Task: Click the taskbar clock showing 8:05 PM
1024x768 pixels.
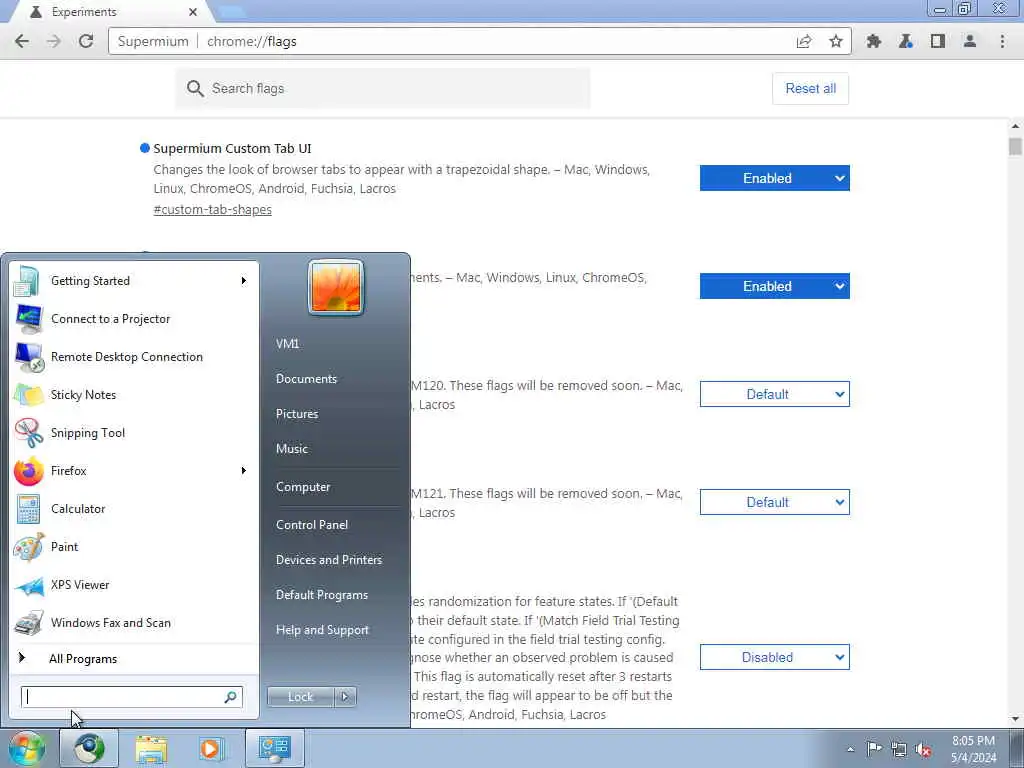Action: (x=973, y=749)
